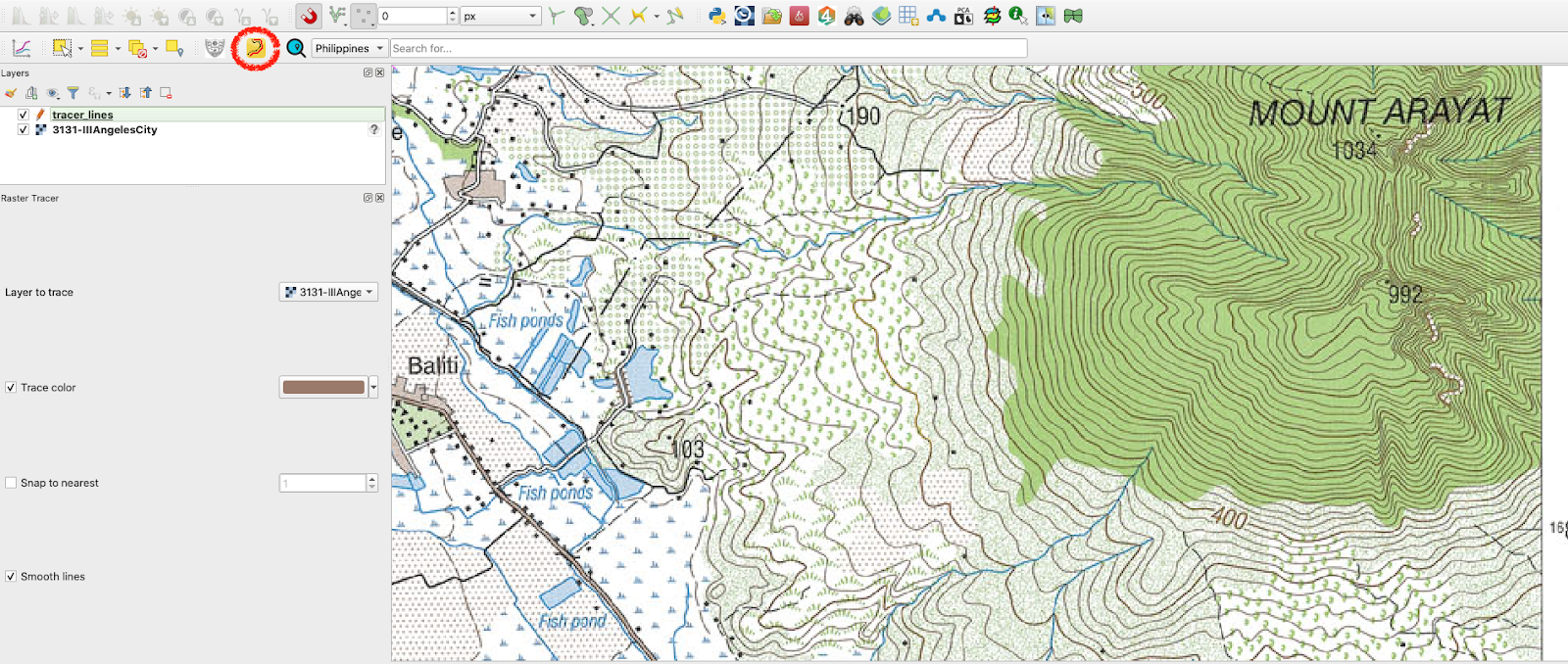Select the tracer_lines layer name

click(82, 115)
